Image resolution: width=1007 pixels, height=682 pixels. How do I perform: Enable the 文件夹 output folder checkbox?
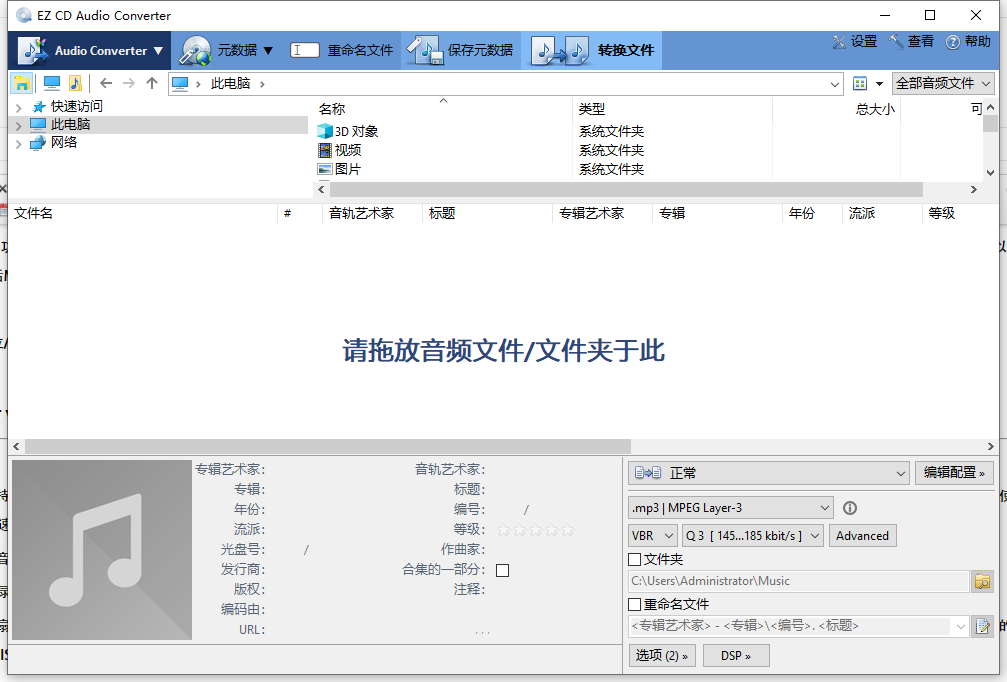pos(635,560)
